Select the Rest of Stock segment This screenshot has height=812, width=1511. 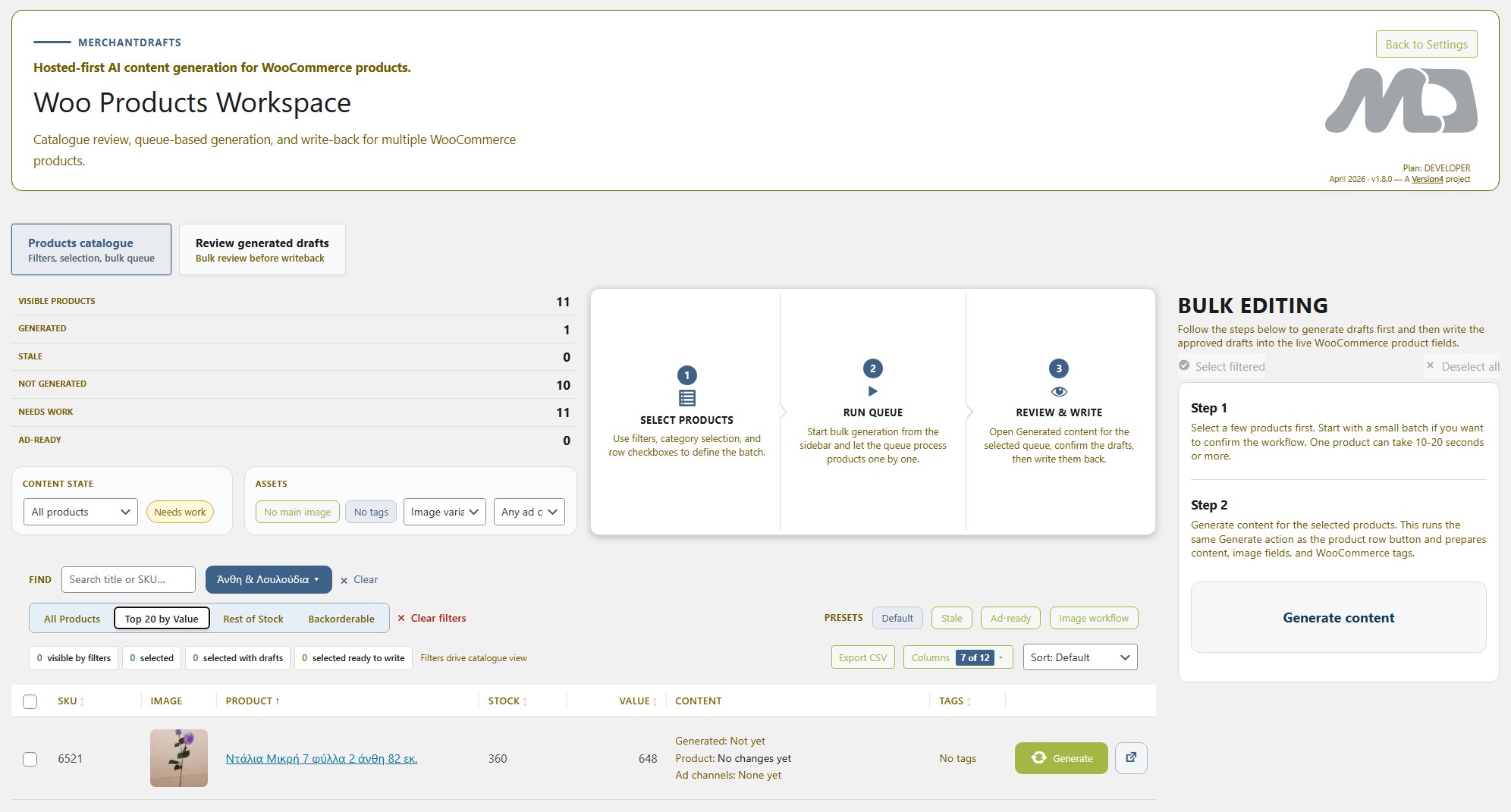(x=253, y=619)
